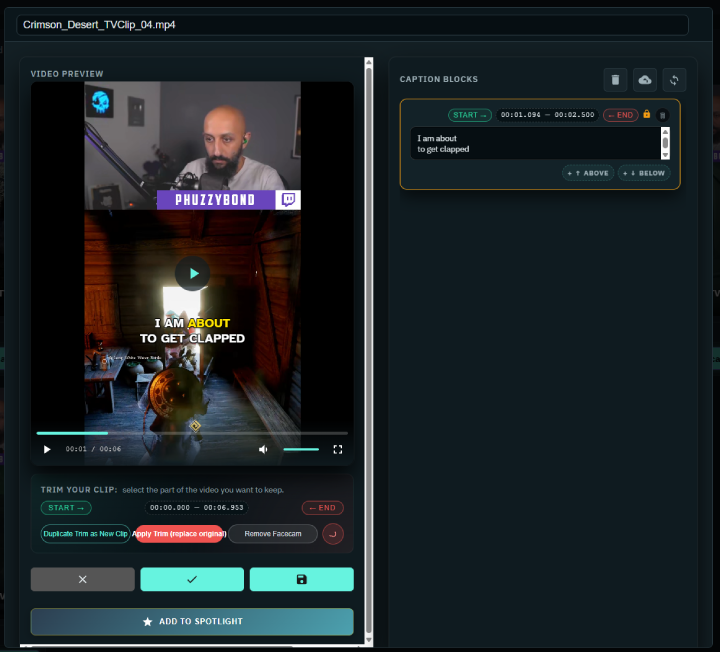Image resolution: width=720 pixels, height=652 pixels.
Task: Click trim range 00:00.000 – 00:06.953
Action: [x=197, y=508]
